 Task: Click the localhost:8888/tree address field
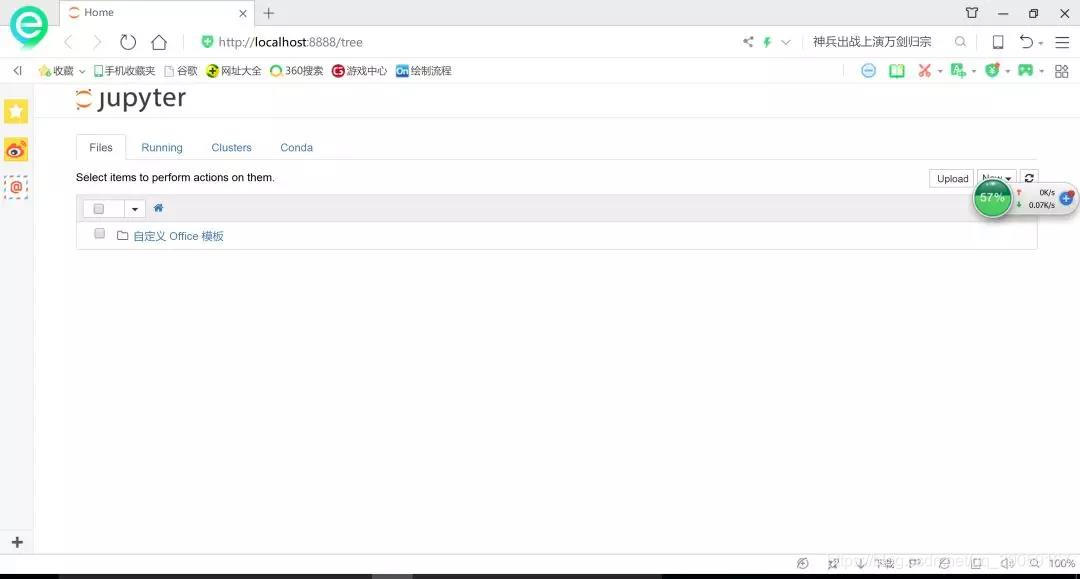tap(290, 42)
